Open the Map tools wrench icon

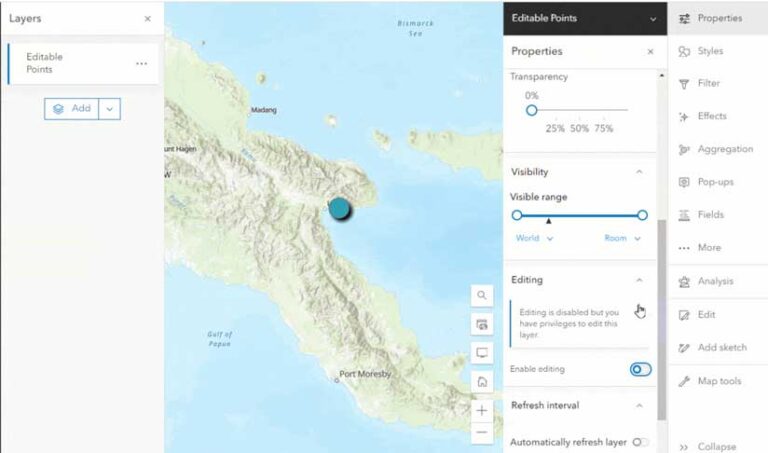tap(684, 381)
